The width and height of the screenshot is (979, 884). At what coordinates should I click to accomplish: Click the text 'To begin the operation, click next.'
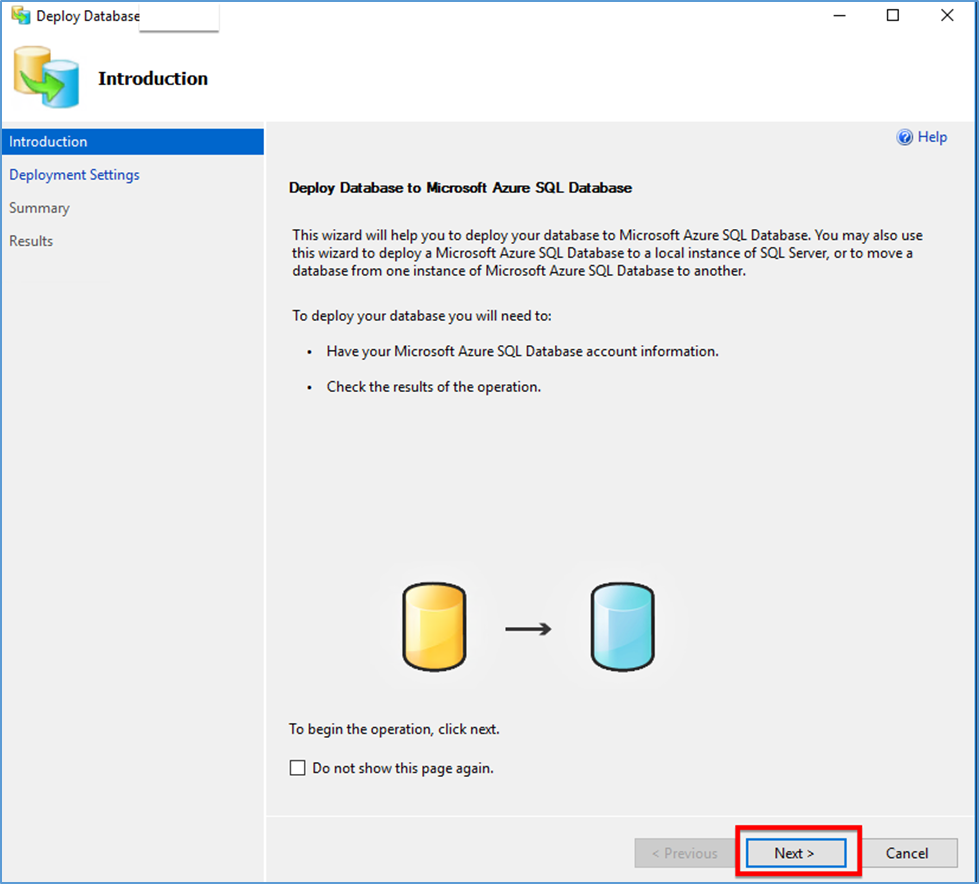394,729
